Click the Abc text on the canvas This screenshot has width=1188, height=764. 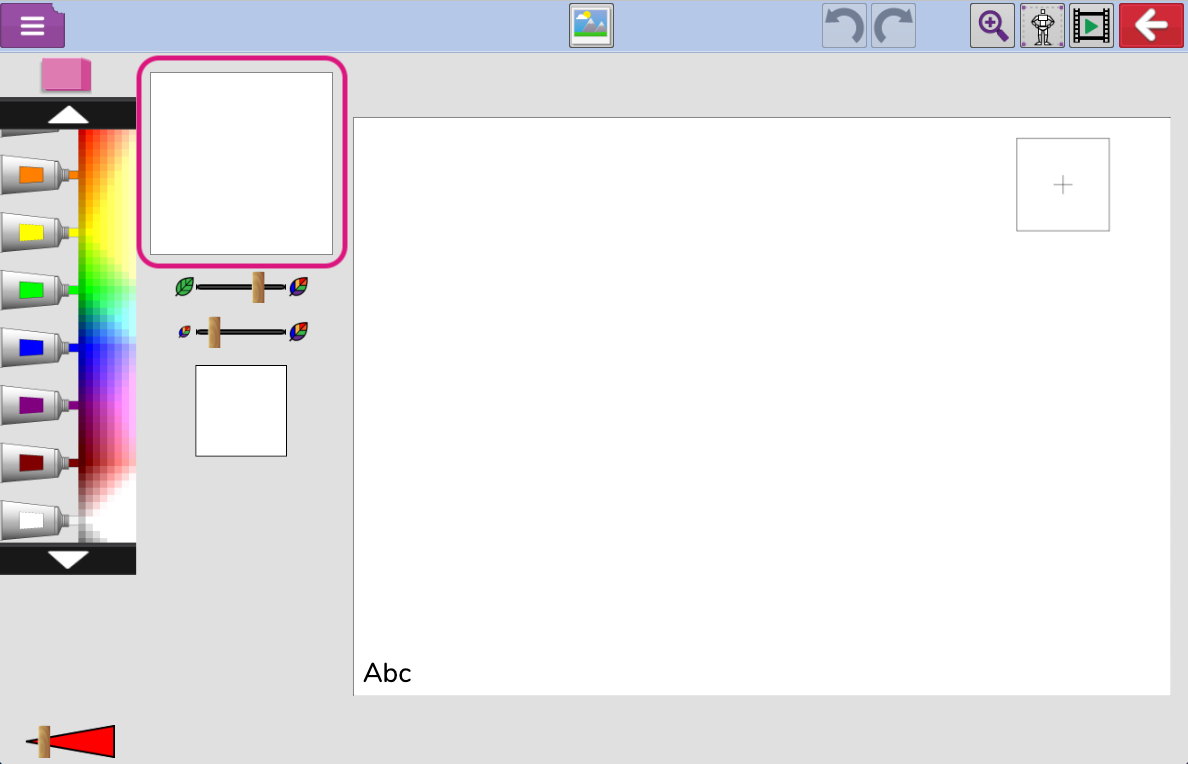pos(387,673)
